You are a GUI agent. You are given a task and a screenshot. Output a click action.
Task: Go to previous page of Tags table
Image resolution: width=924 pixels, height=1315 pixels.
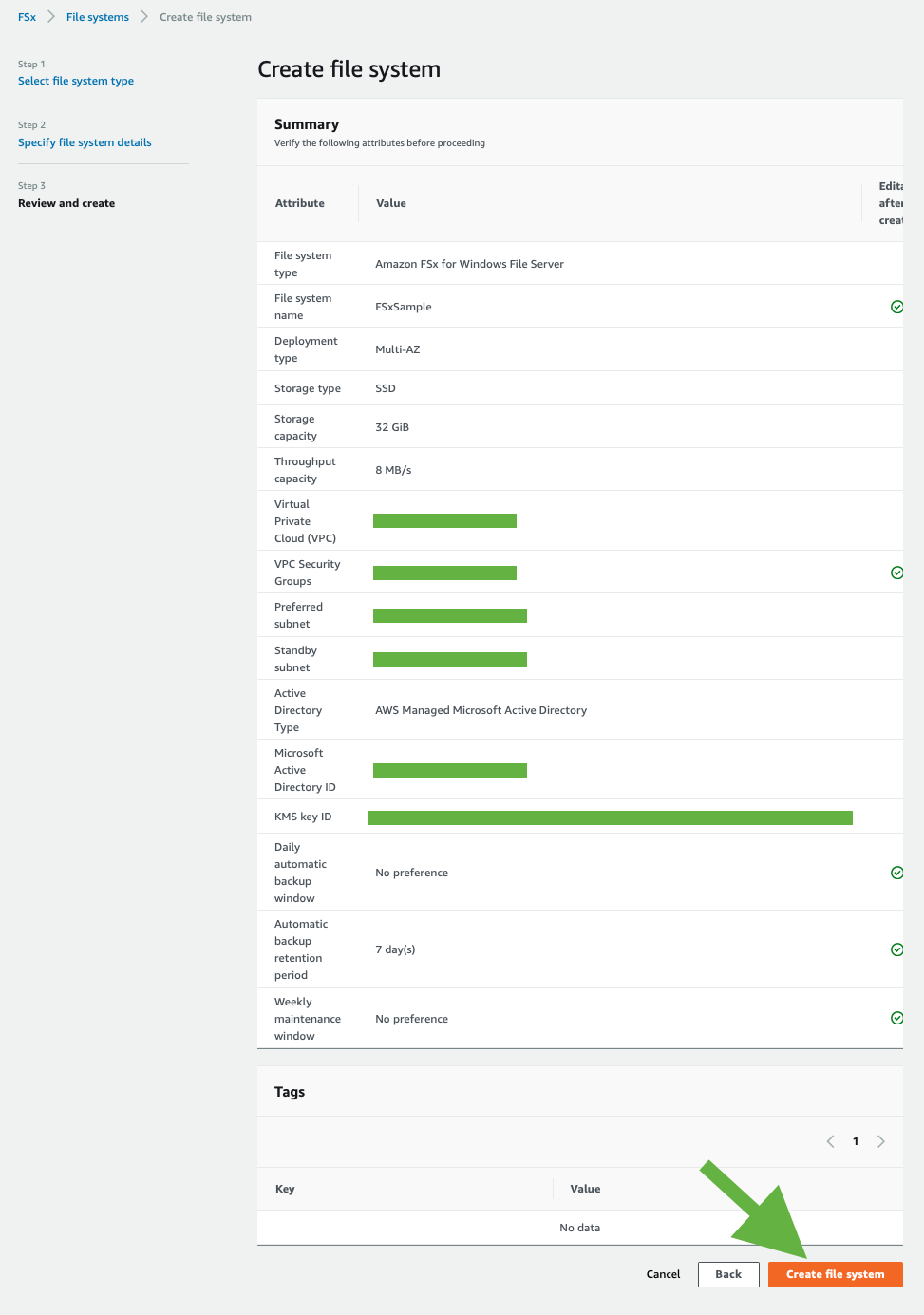tap(830, 1141)
